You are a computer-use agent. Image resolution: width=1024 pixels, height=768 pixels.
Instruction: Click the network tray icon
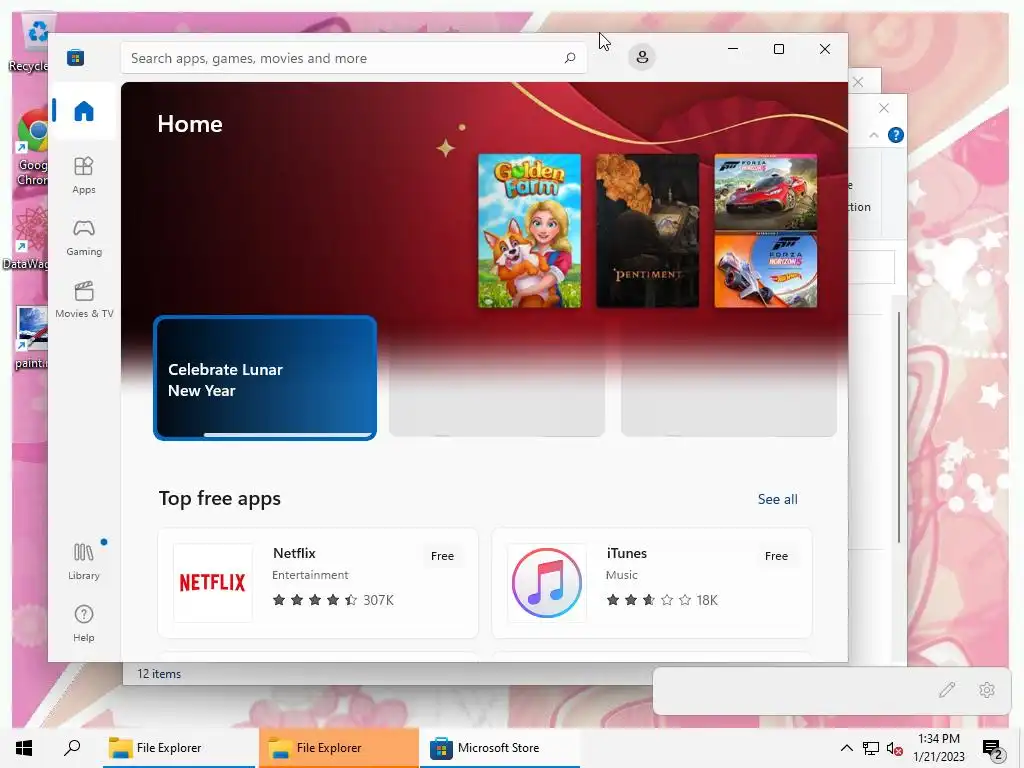[871, 748]
